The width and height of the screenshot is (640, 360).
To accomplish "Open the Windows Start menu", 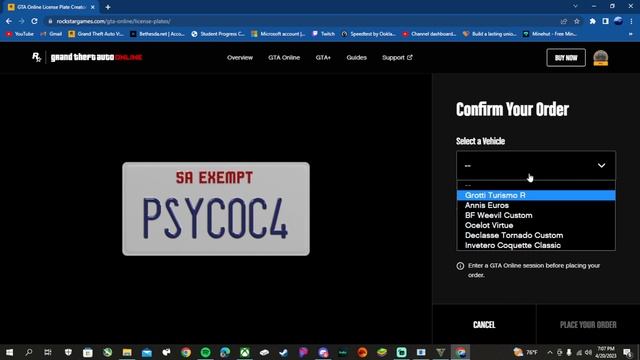I will pyautogui.click(x=9, y=352).
